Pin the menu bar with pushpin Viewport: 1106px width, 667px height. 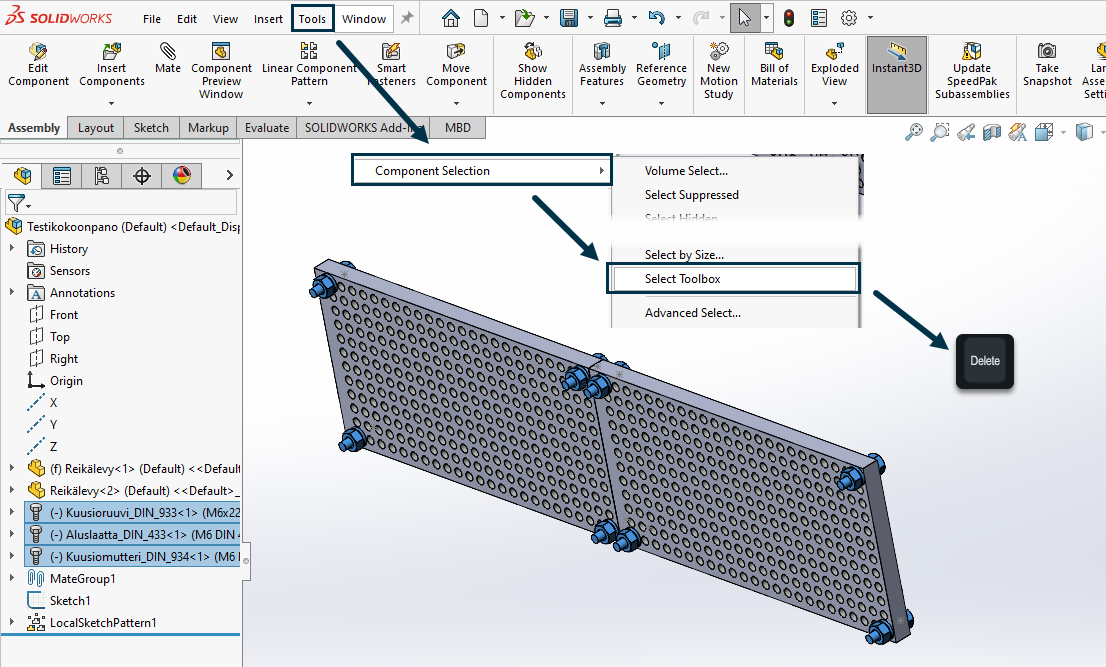(407, 18)
